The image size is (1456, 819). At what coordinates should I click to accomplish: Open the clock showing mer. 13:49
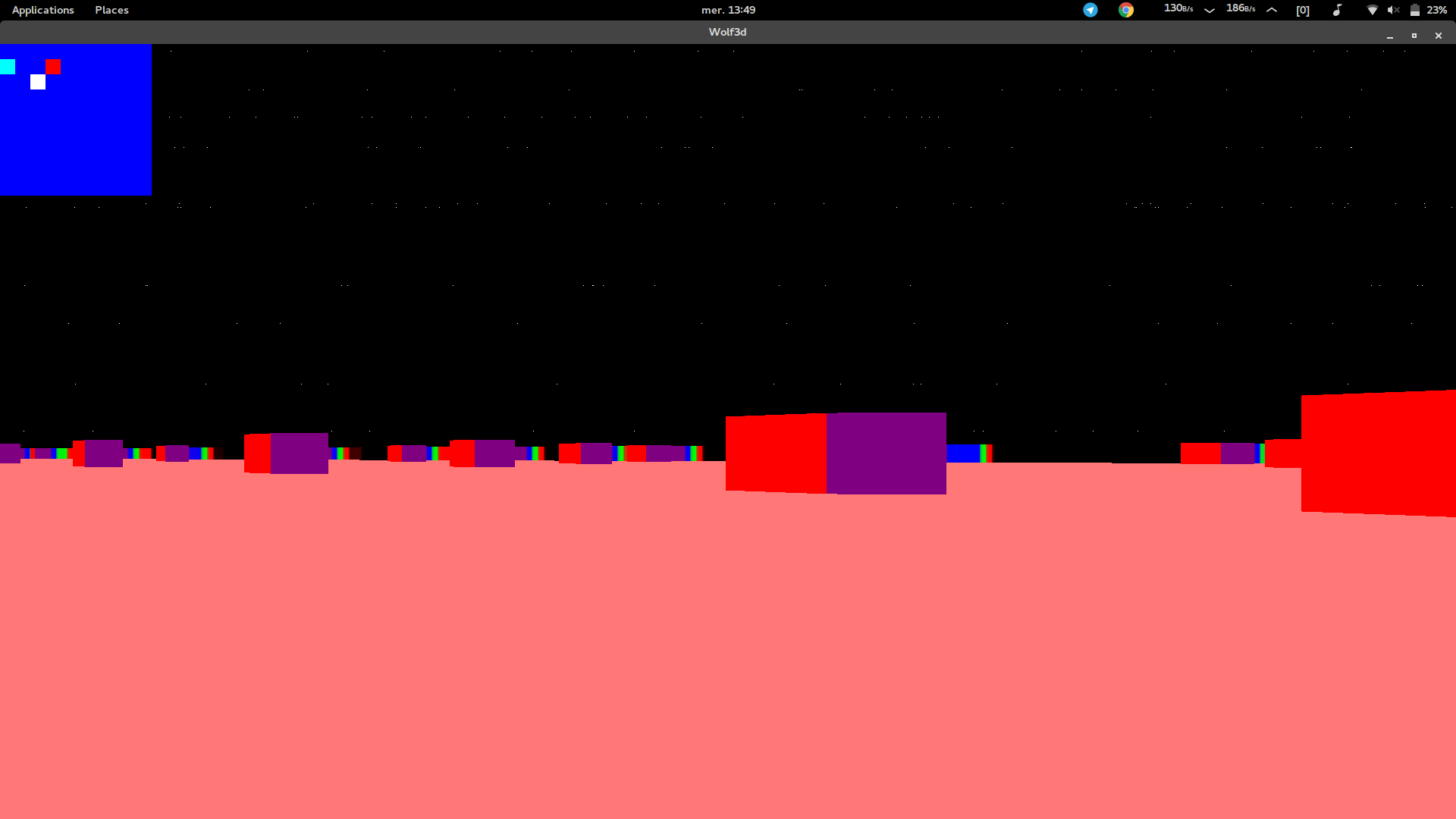coord(728,10)
